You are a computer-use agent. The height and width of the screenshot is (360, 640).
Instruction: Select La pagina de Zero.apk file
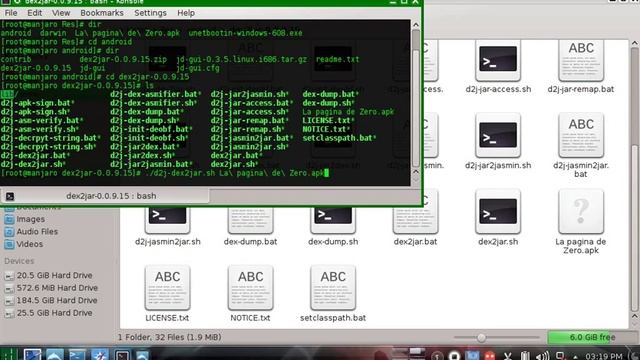click(x=581, y=222)
